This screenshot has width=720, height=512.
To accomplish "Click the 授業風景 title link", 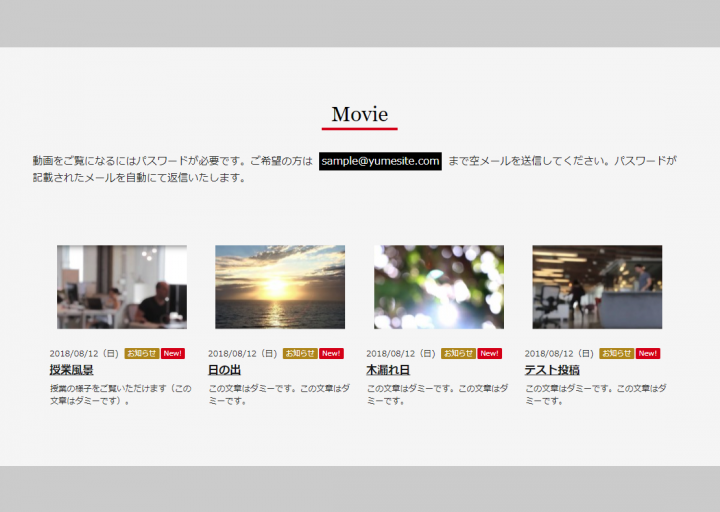I will (x=72, y=370).
